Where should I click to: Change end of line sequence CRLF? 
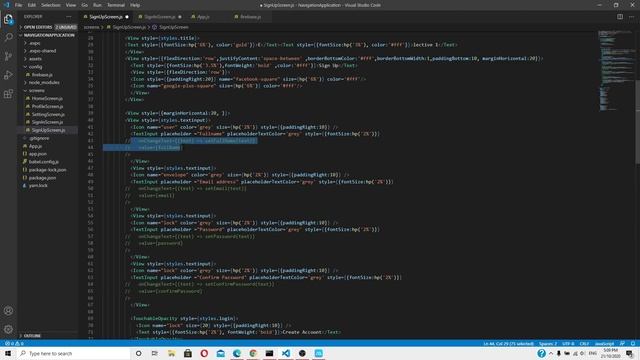pos(584,344)
